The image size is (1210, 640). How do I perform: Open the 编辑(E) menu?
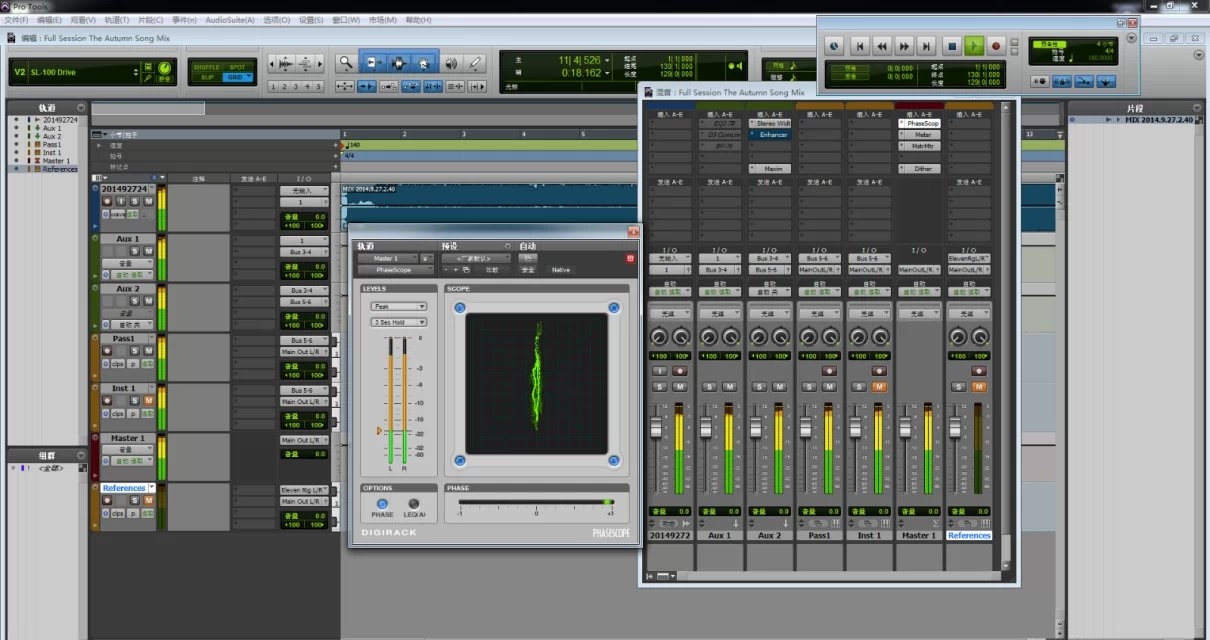[x=48, y=20]
